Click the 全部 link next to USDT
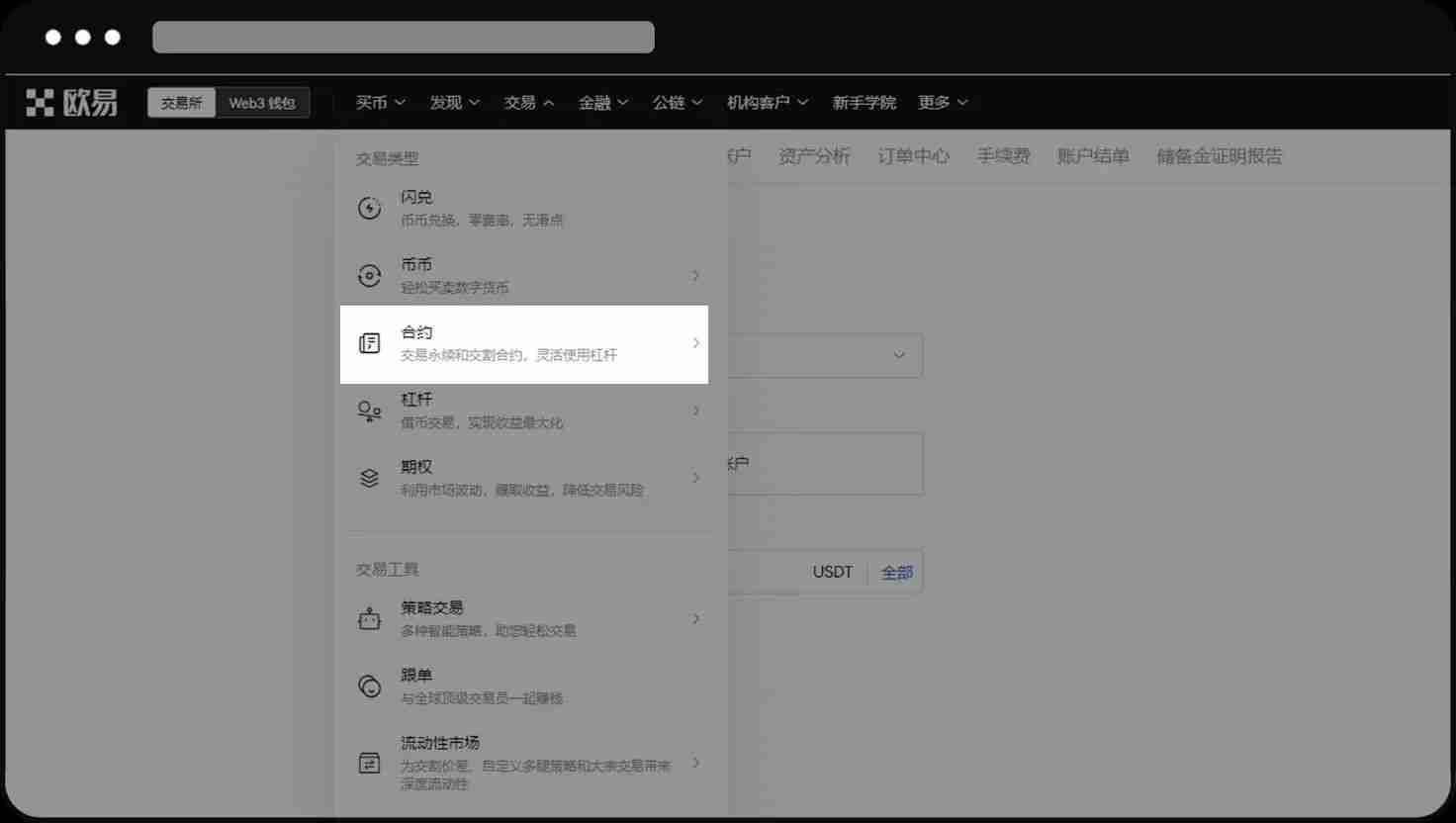 pyautogui.click(x=896, y=572)
